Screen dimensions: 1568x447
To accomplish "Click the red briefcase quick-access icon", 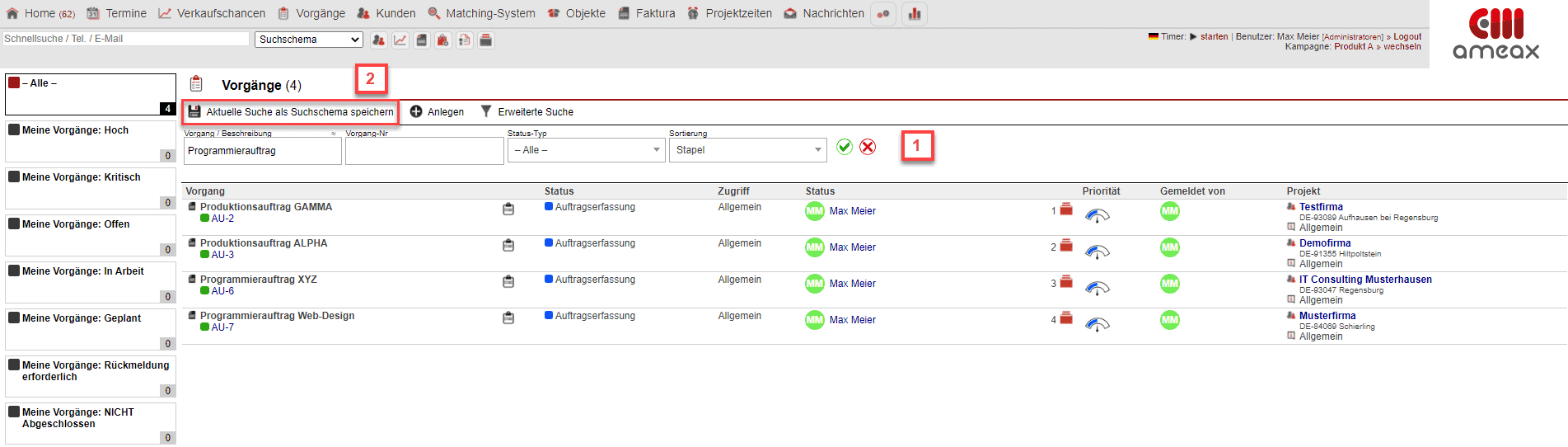I will [x=442, y=40].
